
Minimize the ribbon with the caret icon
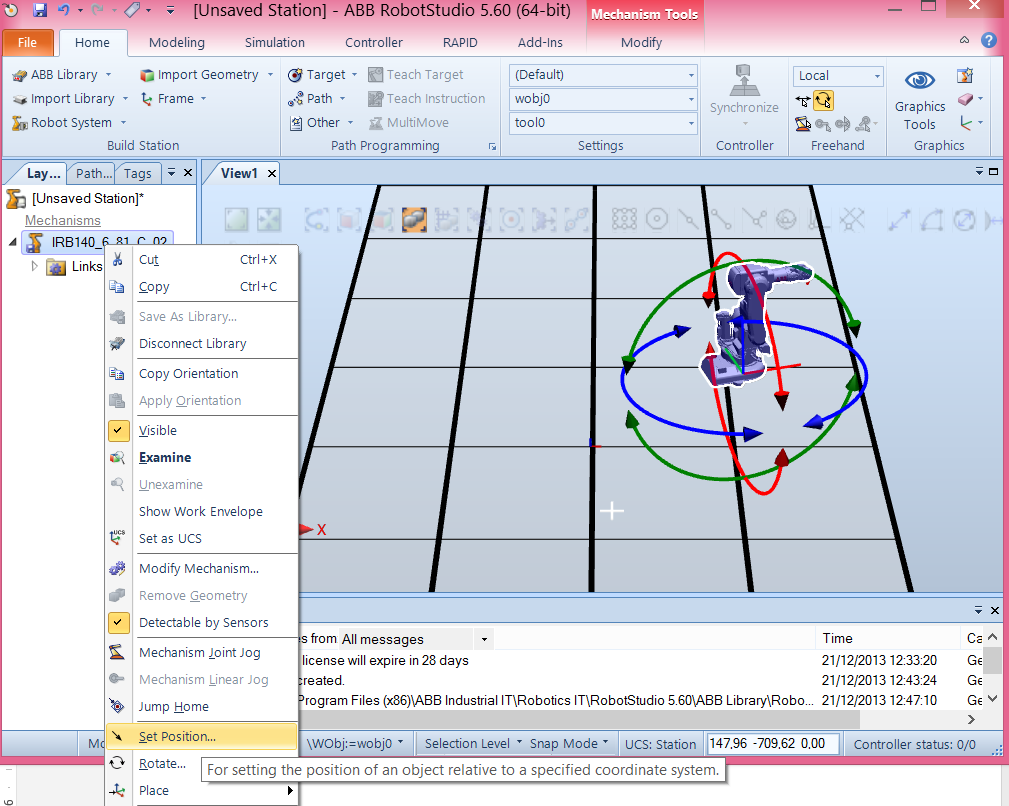(964, 40)
